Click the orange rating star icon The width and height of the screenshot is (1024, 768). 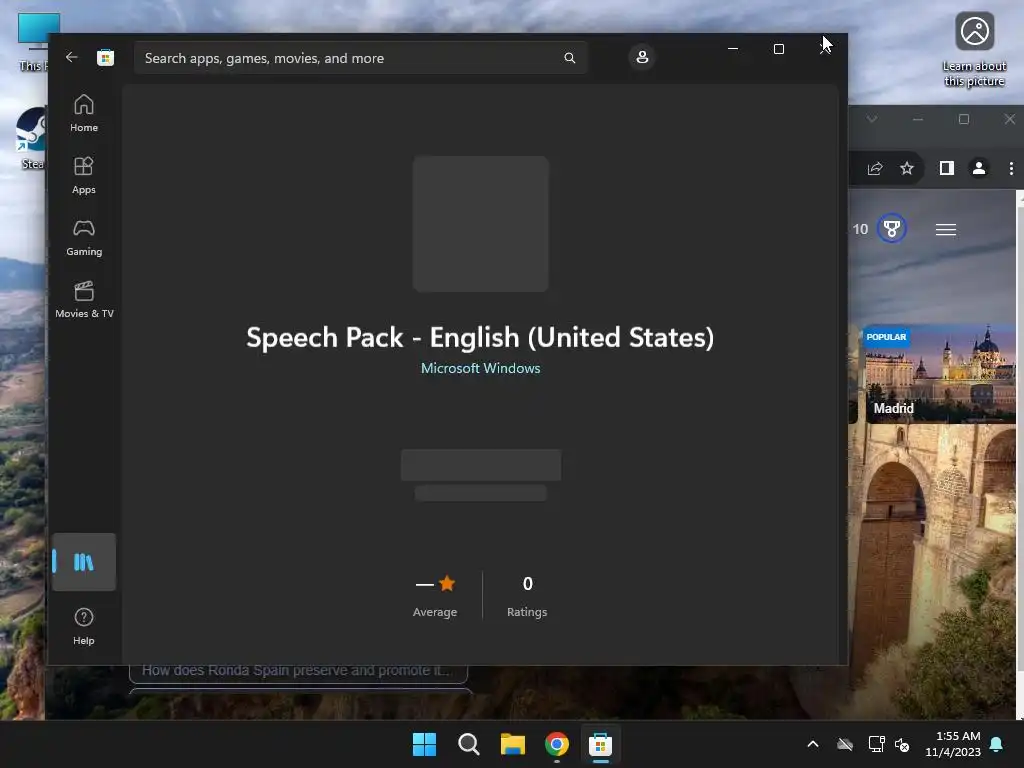pyautogui.click(x=447, y=583)
